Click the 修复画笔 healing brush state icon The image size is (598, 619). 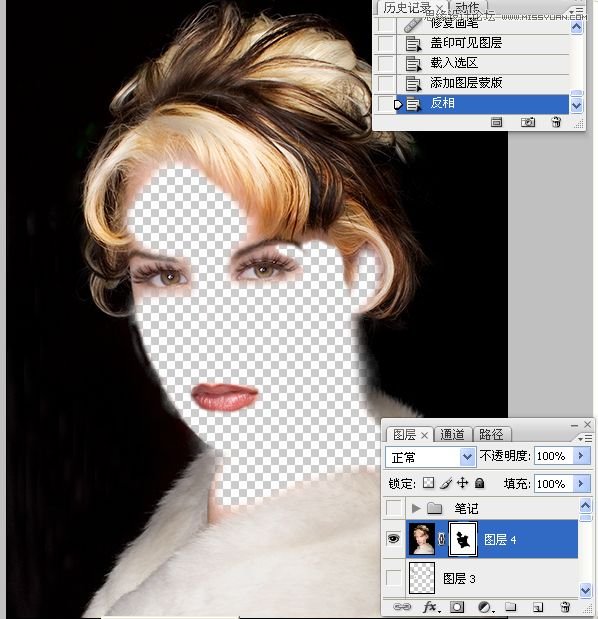coord(412,24)
